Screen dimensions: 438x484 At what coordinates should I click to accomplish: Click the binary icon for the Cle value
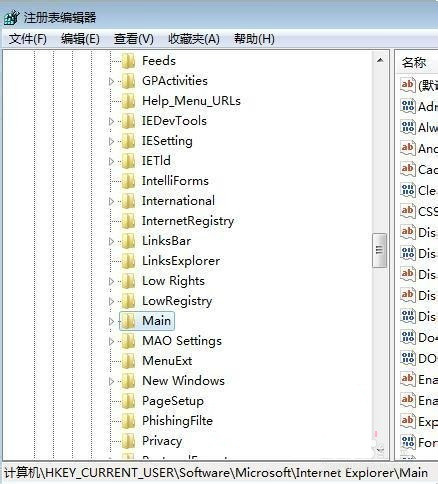click(x=408, y=190)
